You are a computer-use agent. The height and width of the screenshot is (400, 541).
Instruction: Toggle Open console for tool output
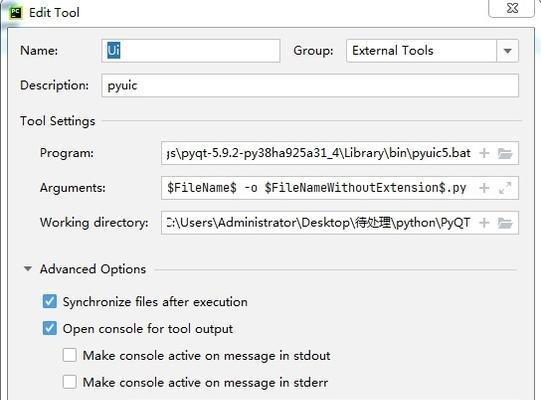tap(50, 328)
